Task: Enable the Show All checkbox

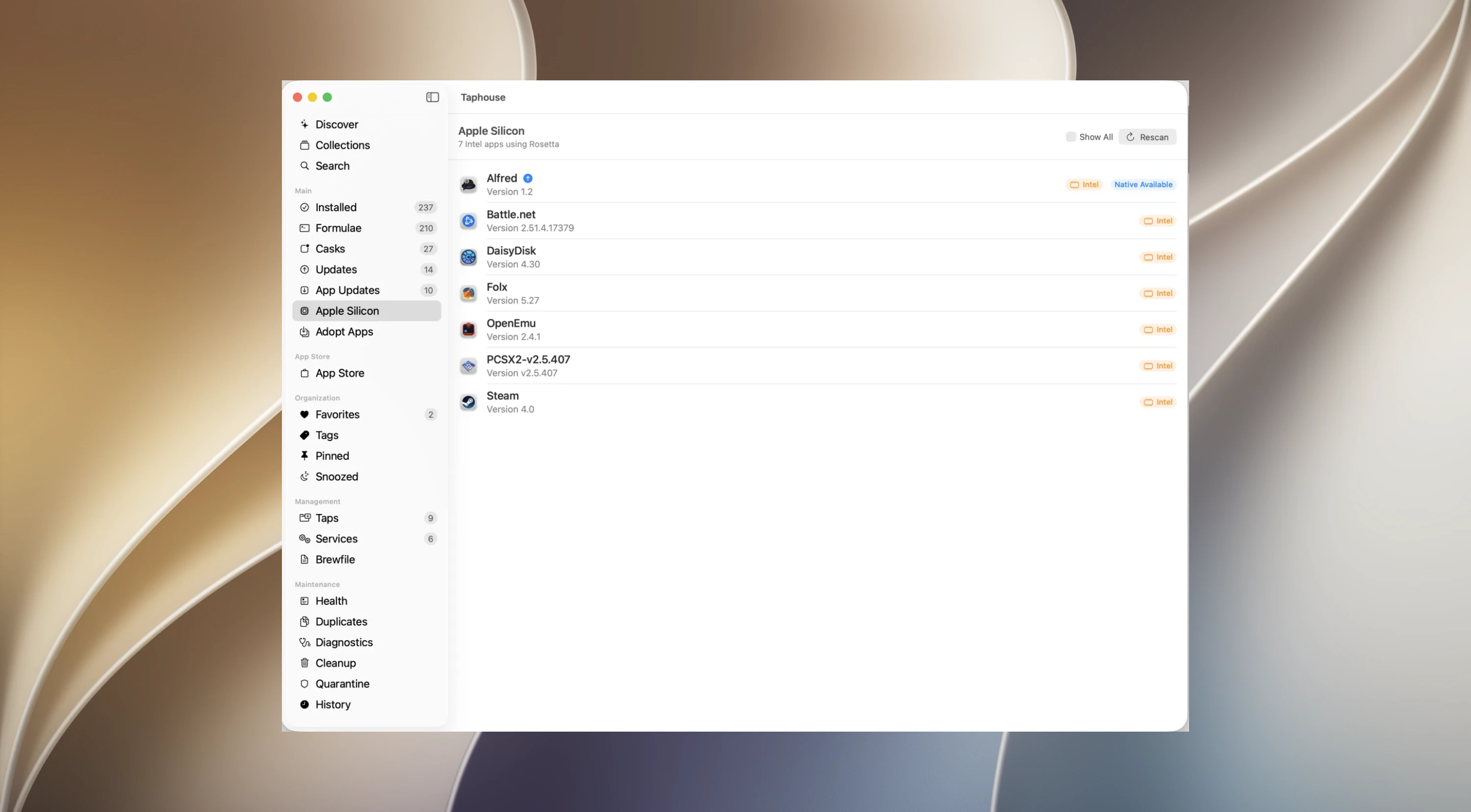Action: pos(1071,137)
